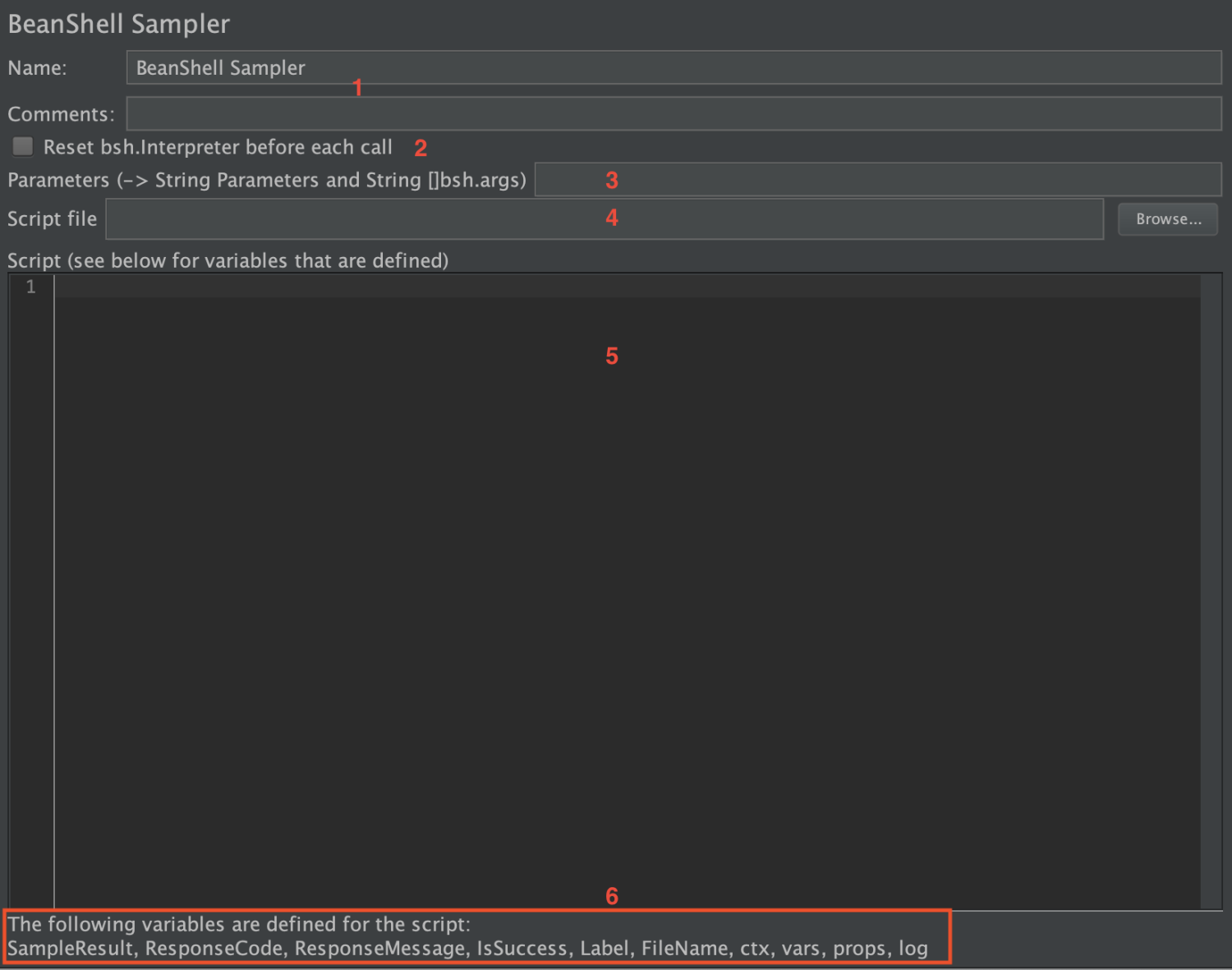1232x970 pixels.
Task: Click 'The following variables are defined' text
Action: coord(239,924)
